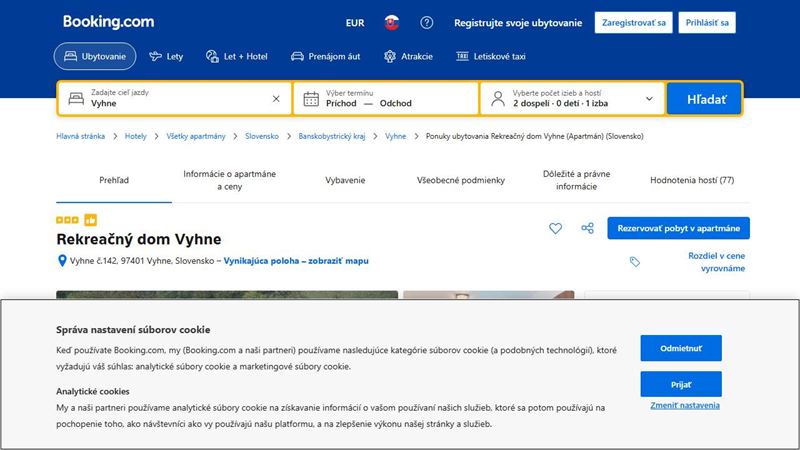Switch to Dôležité a právne informácie tab
The height and width of the screenshot is (450, 800).
577,180
